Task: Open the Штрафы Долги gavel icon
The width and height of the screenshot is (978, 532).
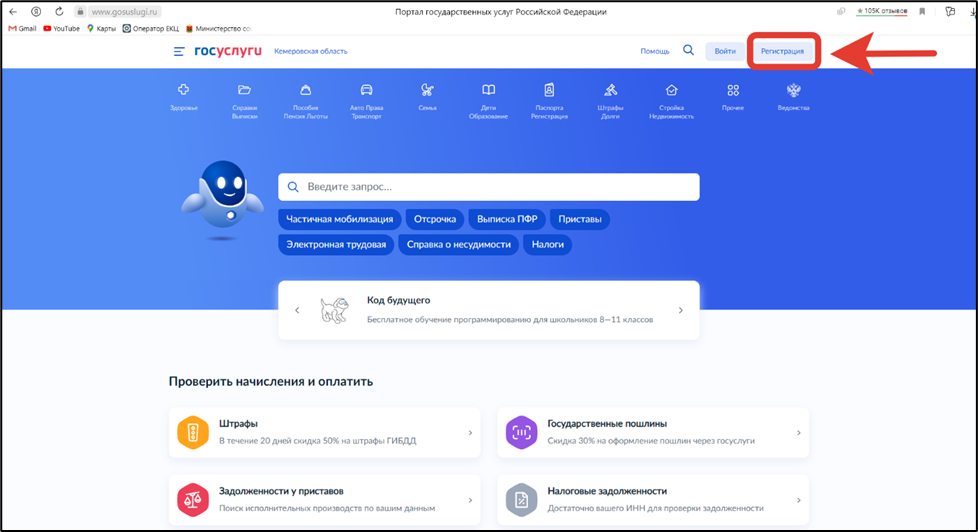Action: click(x=610, y=90)
